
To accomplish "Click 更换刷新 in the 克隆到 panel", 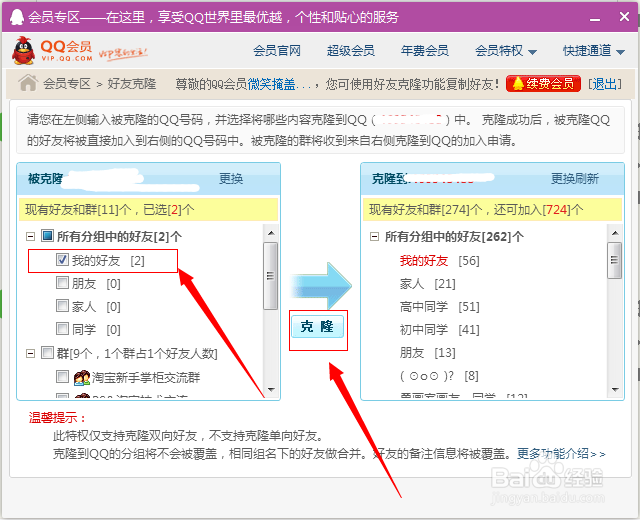I will click(x=575, y=179).
